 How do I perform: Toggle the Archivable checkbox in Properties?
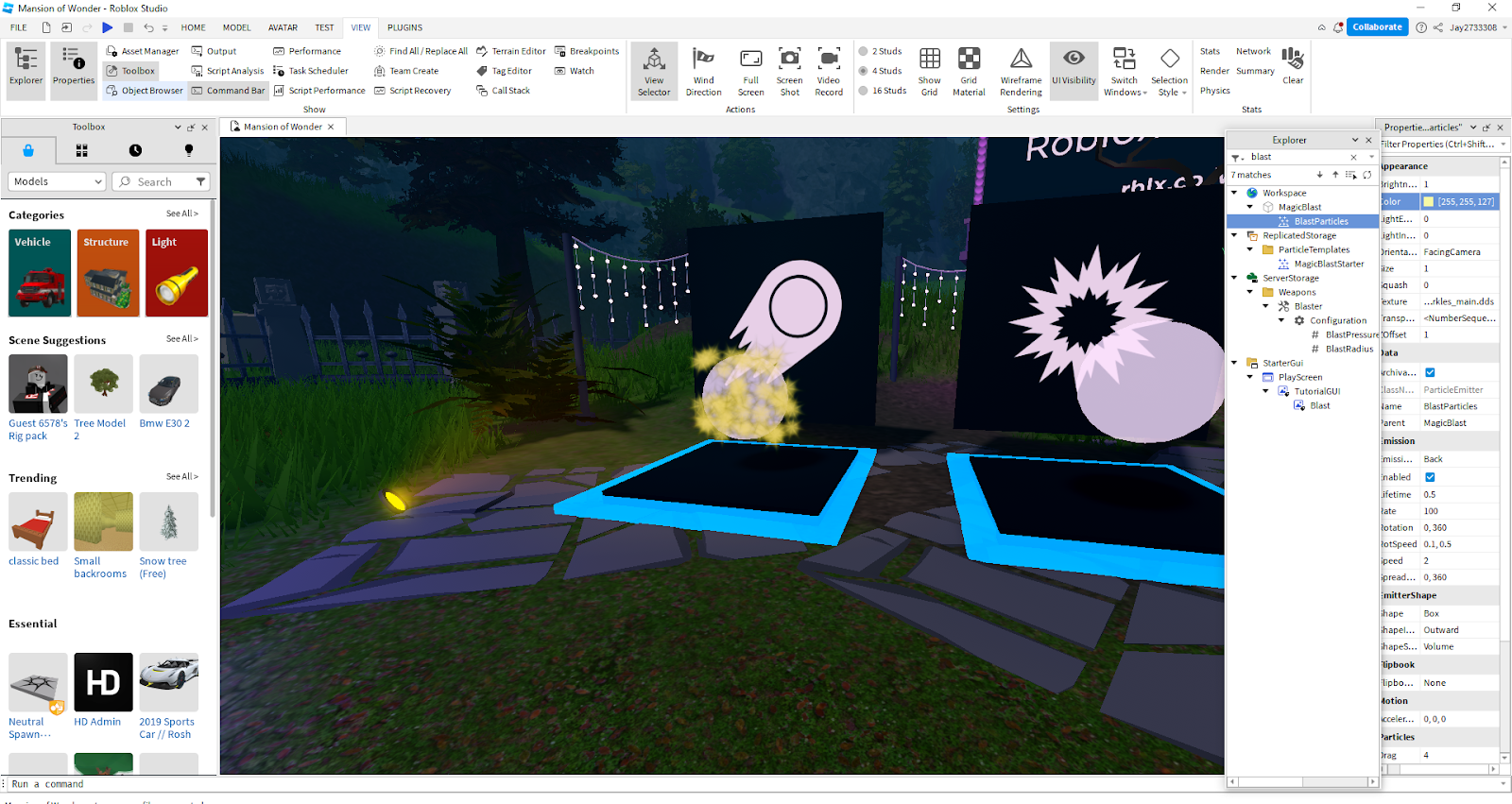click(x=1430, y=372)
